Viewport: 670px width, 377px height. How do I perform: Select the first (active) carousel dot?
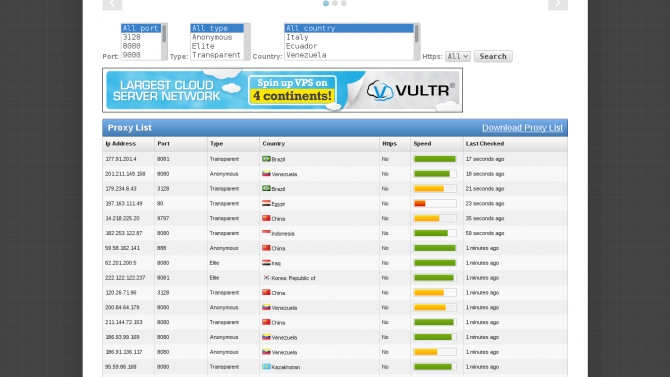[x=326, y=3]
